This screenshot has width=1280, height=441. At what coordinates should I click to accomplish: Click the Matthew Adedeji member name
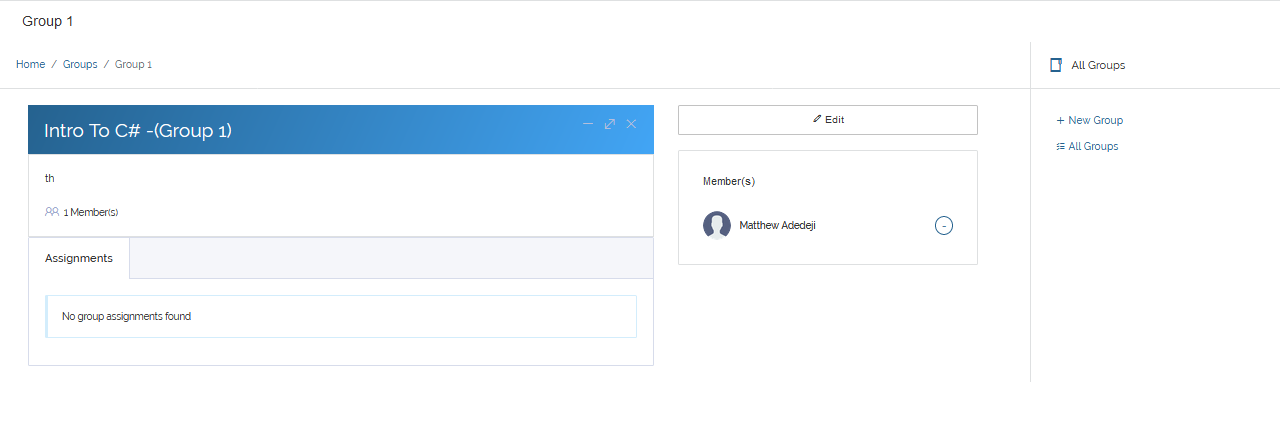[x=778, y=226]
